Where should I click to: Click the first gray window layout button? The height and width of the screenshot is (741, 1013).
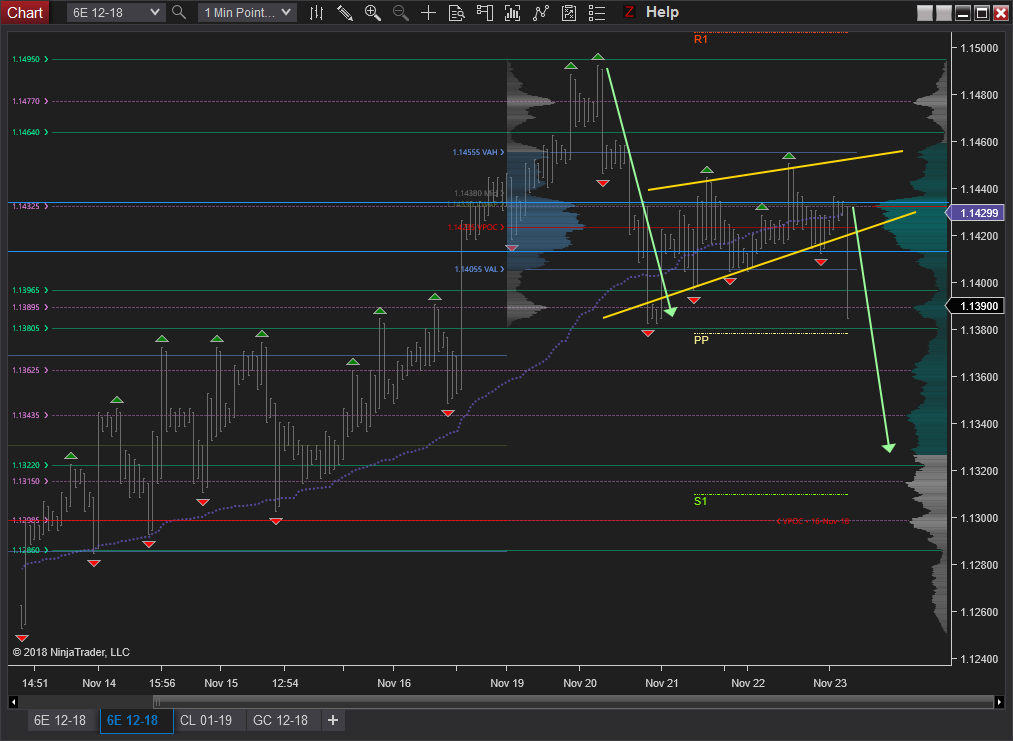tap(924, 13)
